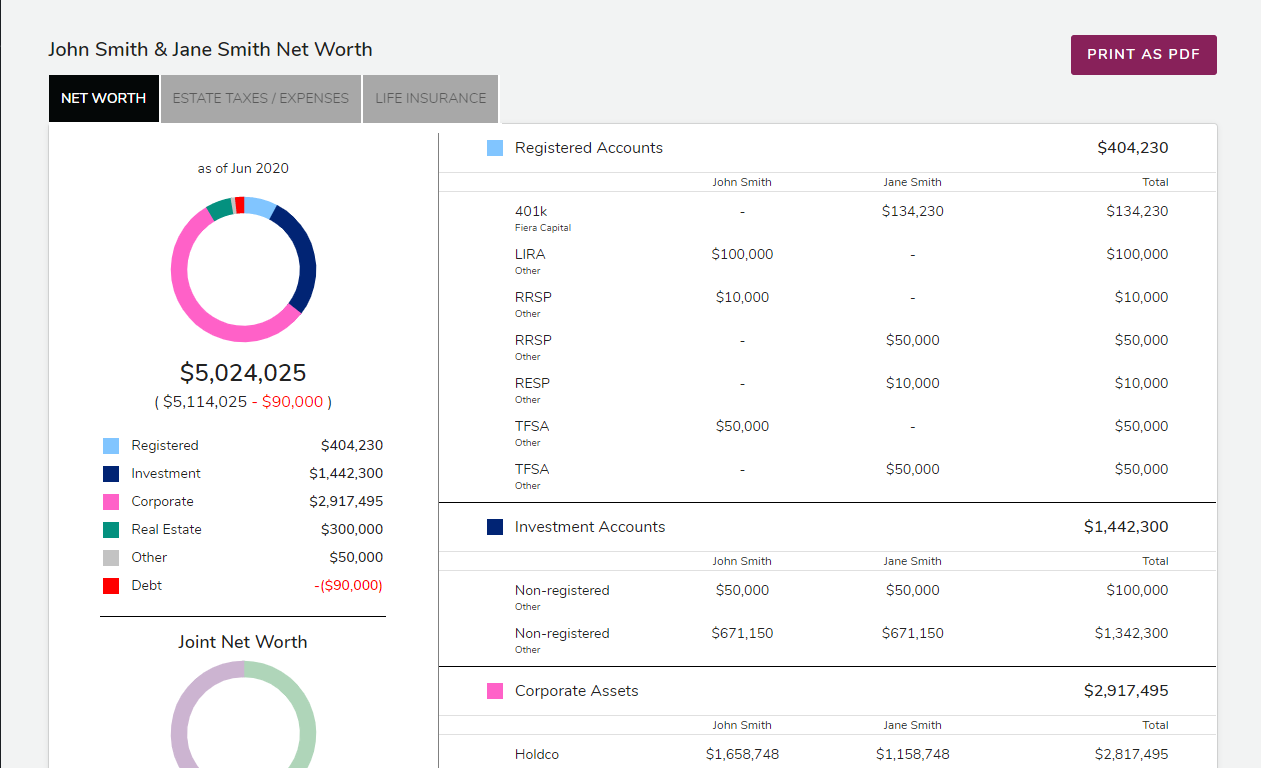
Task: Click the $300,000 Real Estate legend value
Action: [x=352, y=530]
